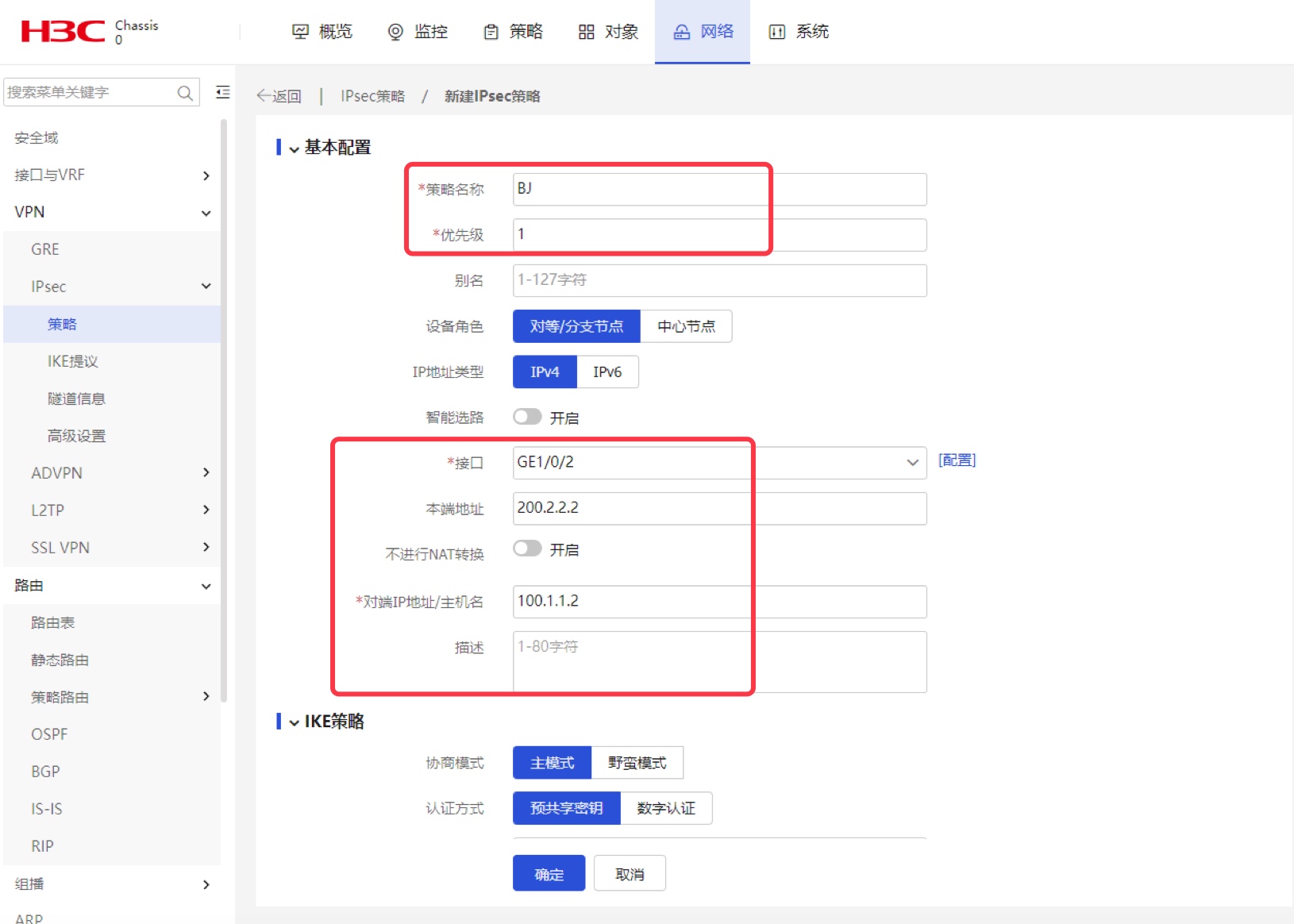Go back with the 返回 arrow
The width and height of the screenshot is (1294, 924).
tap(279, 96)
